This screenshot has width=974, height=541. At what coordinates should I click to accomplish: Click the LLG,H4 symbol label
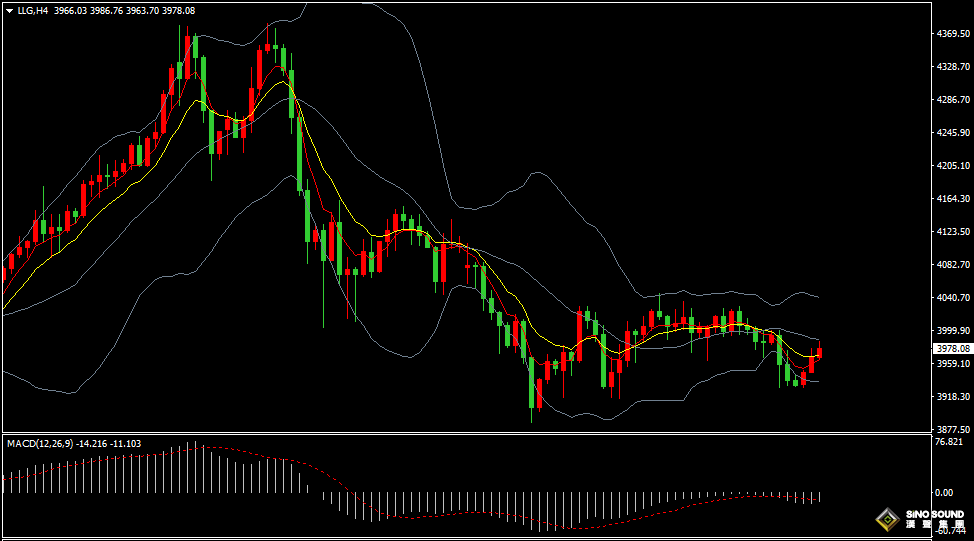(34, 10)
